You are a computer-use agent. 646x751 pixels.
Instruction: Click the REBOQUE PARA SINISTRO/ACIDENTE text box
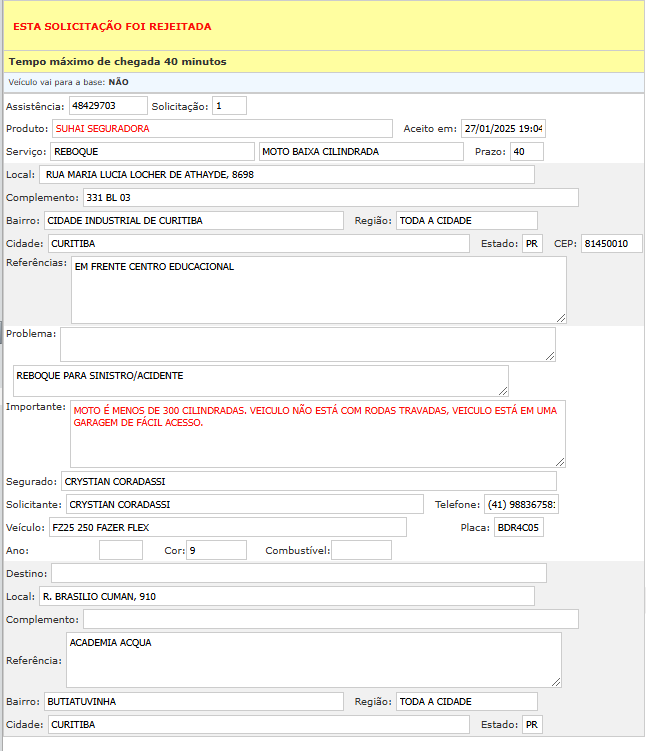pyautogui.click(x=260, y=380)
